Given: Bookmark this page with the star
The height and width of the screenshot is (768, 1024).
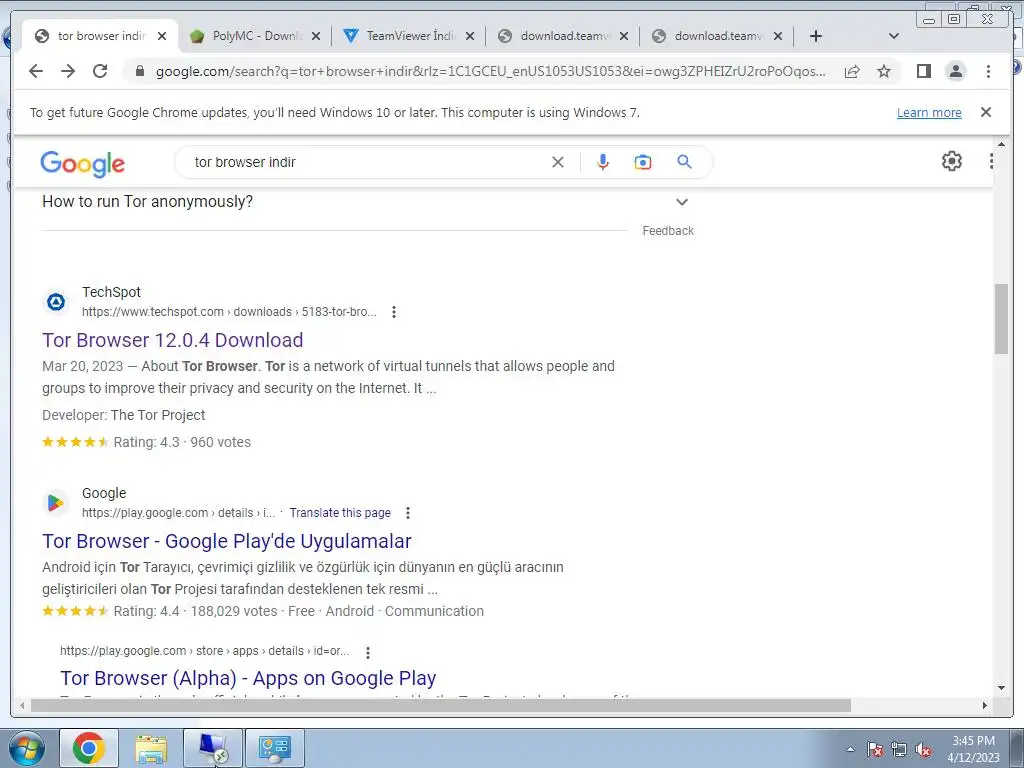Looking at the screenshot, I should coord(884,71).
